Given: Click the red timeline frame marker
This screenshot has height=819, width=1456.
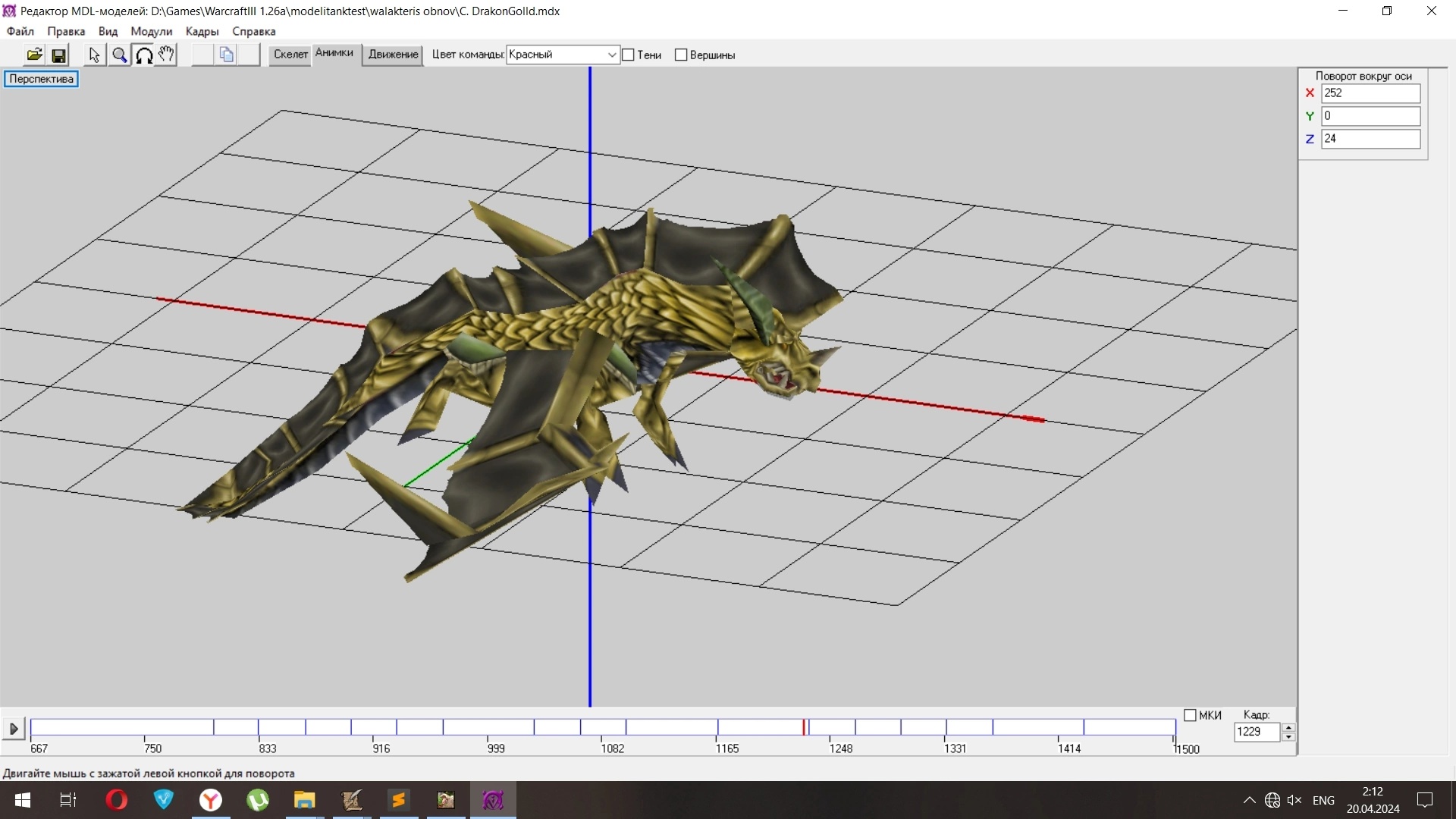Looking at the screenshot, I should tap(804, 727).
